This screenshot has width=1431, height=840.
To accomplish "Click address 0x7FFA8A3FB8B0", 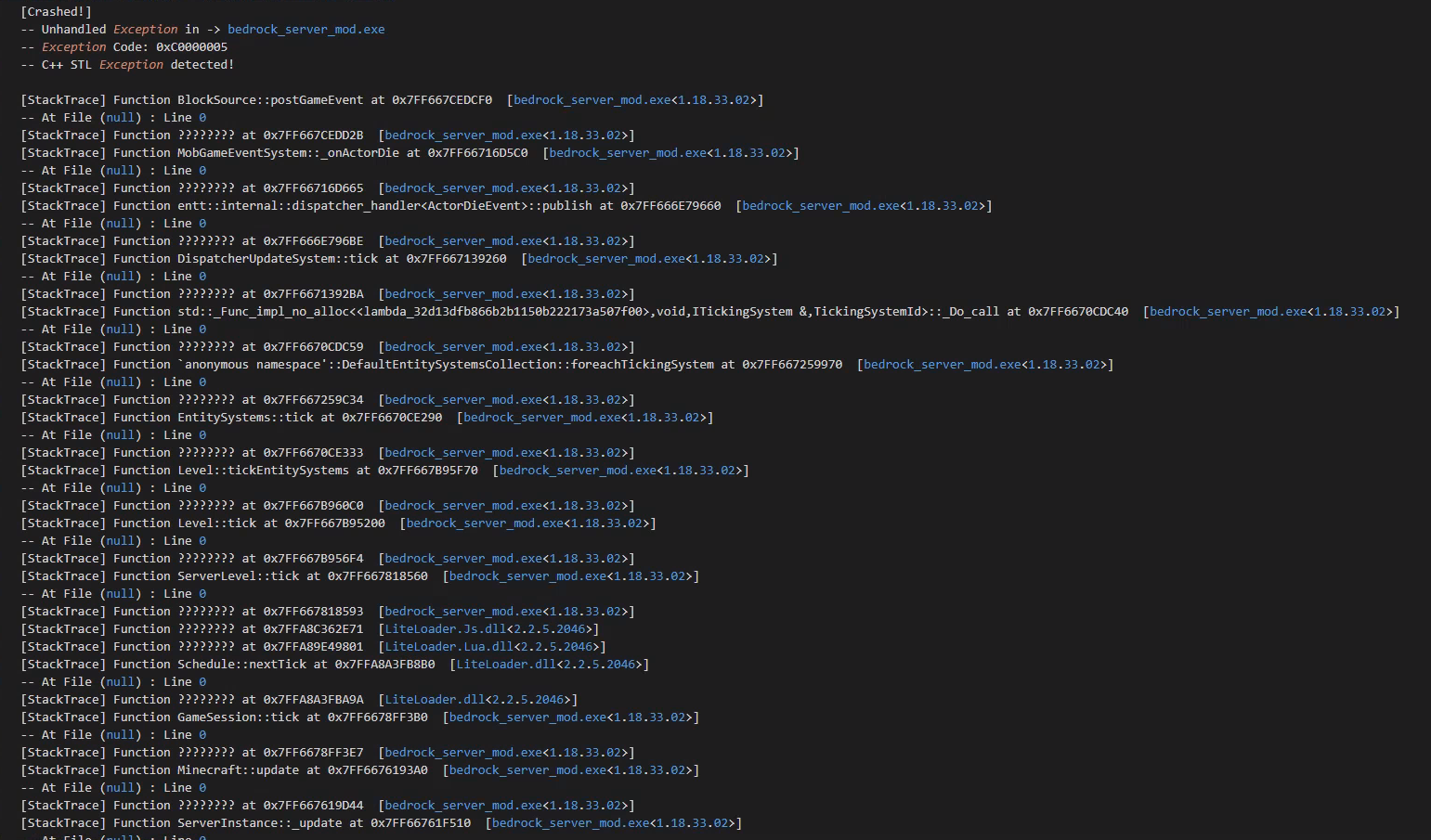I will (384, 665).
